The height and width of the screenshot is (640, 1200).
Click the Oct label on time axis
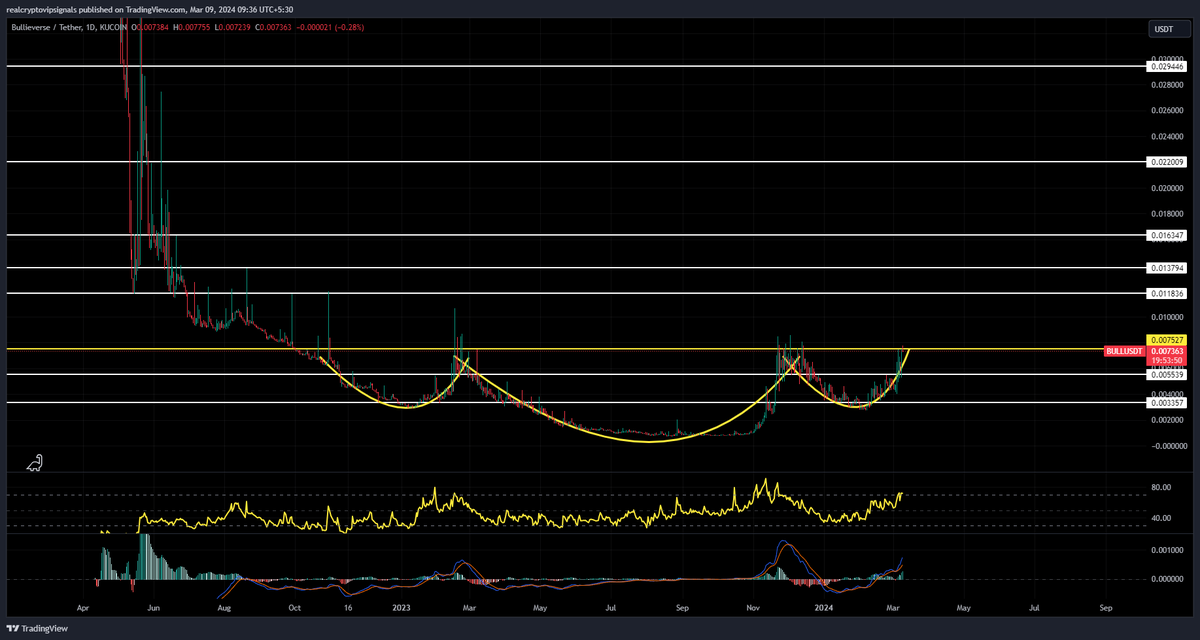[x=294, y=607]
